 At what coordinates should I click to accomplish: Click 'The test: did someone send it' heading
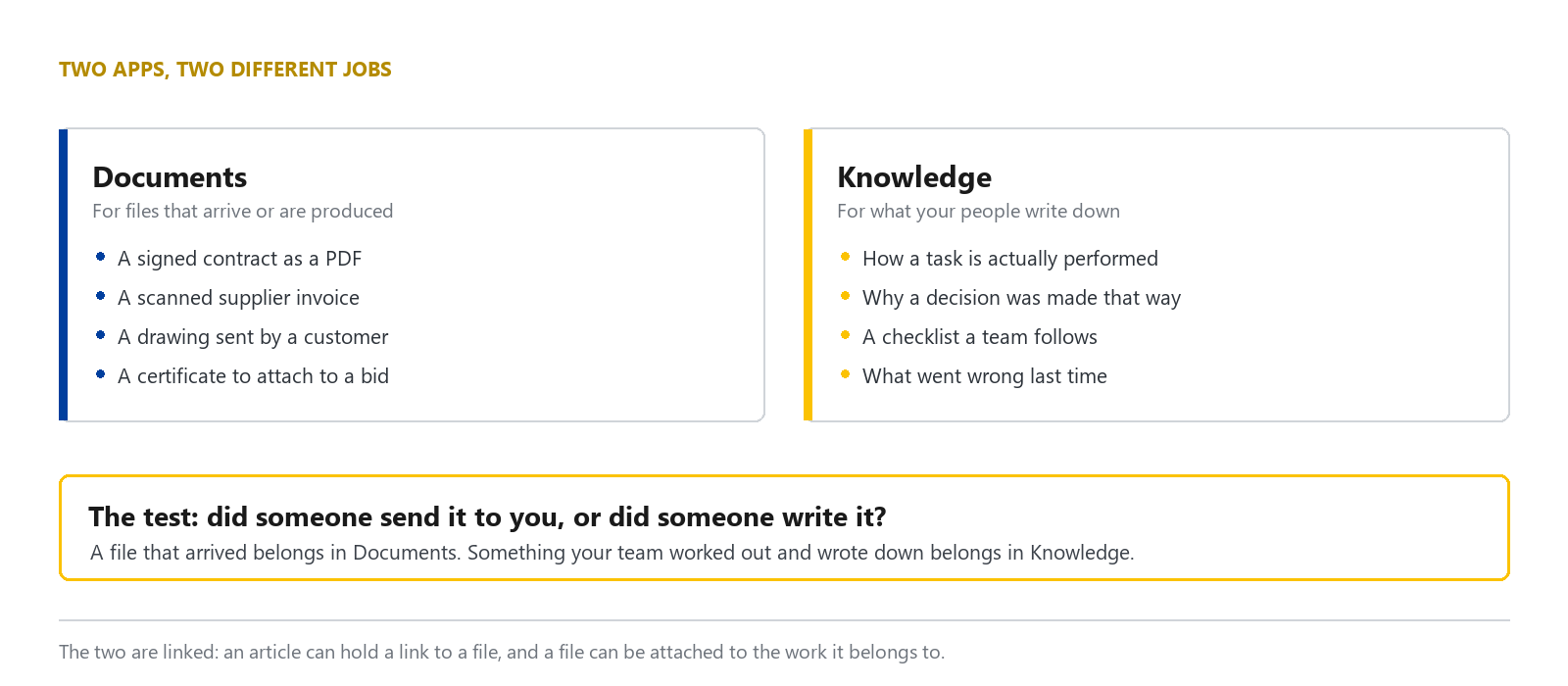pyautogui.click(x=487, y=516)
